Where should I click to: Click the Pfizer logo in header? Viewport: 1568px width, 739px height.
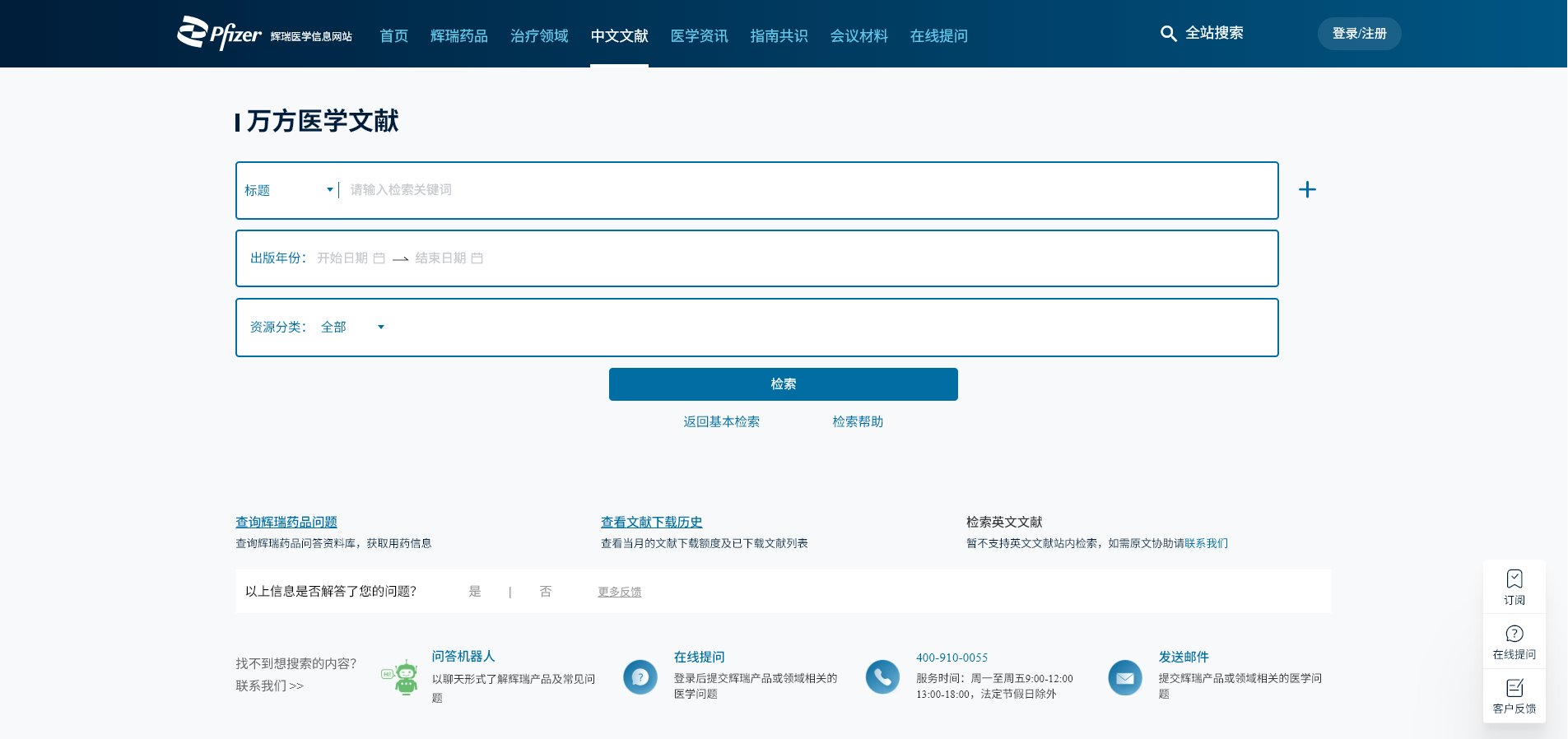[x=219, y=34]
